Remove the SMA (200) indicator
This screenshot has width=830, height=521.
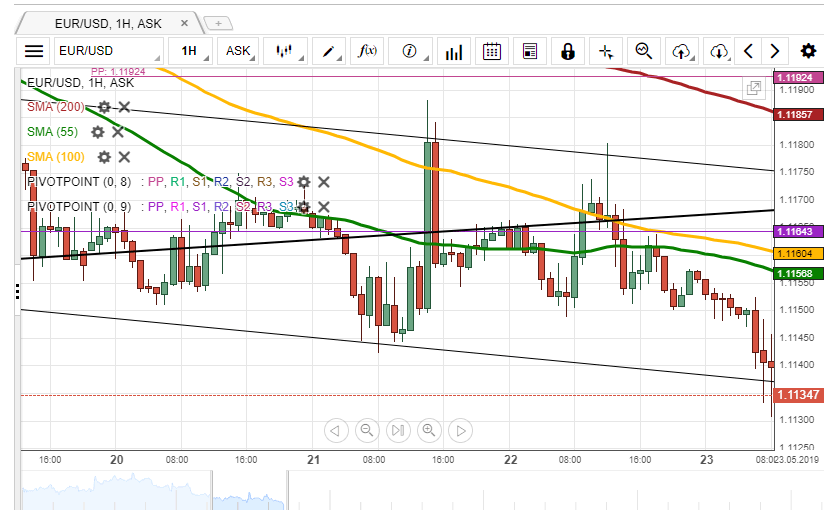124,107
